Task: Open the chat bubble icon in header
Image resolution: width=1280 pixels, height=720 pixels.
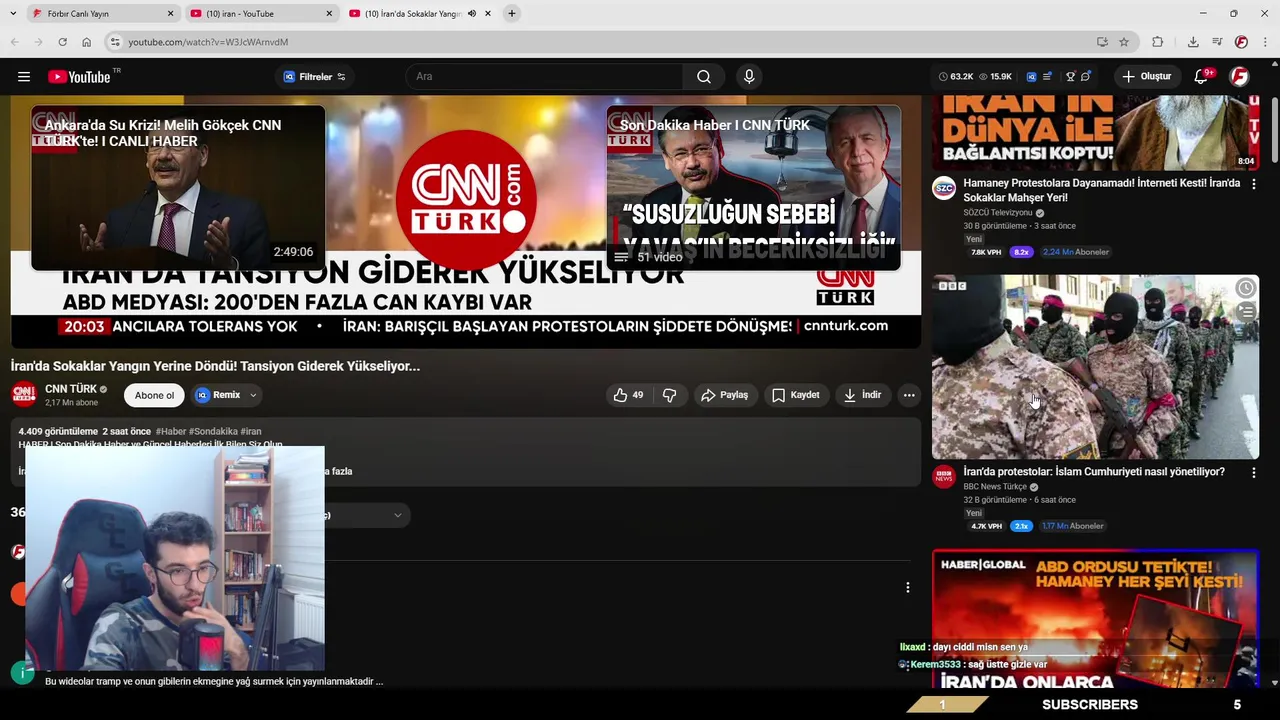Action: (1086, 77)
